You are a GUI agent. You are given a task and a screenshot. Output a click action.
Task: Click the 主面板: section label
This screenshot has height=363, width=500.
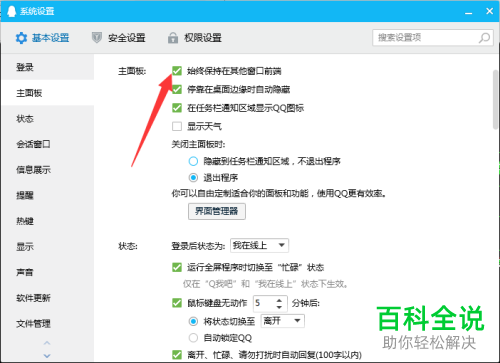(132, 71)
